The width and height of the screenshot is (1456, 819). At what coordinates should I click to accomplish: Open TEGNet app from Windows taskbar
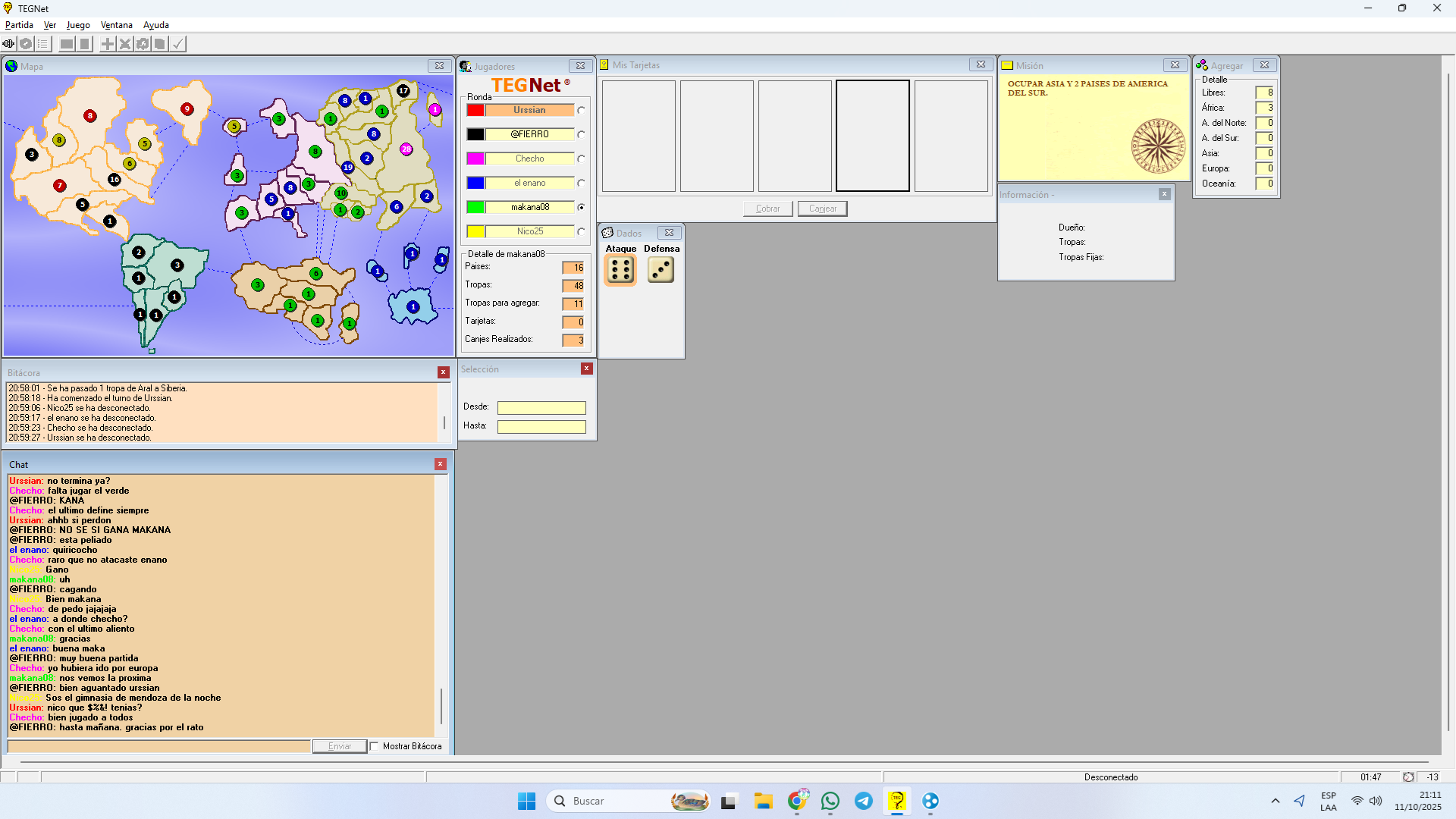click(x=897, y=801)
